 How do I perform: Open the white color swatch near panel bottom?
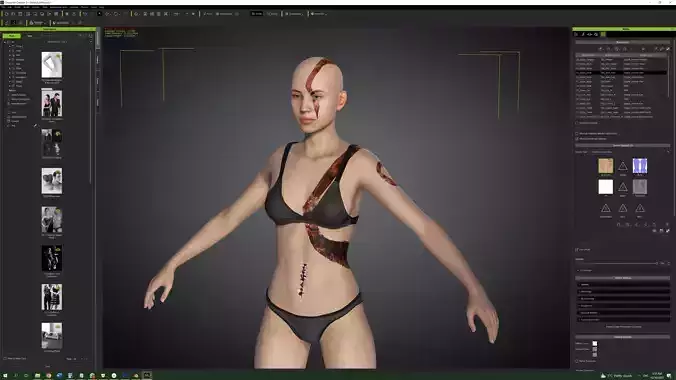tap(595, 344)
